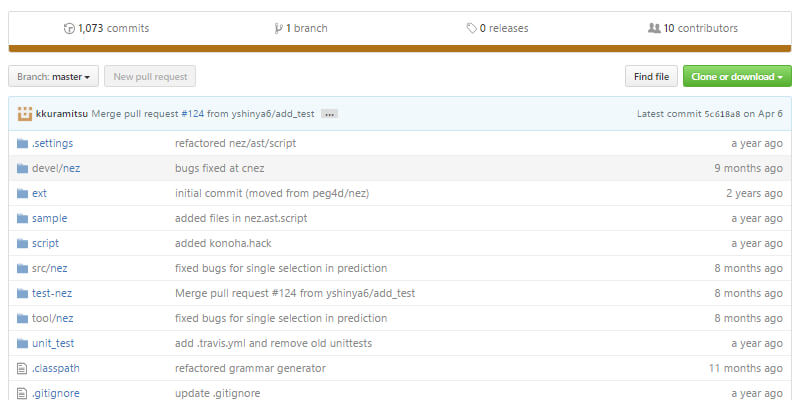Click the New pull request button

[x=150, y=76]
